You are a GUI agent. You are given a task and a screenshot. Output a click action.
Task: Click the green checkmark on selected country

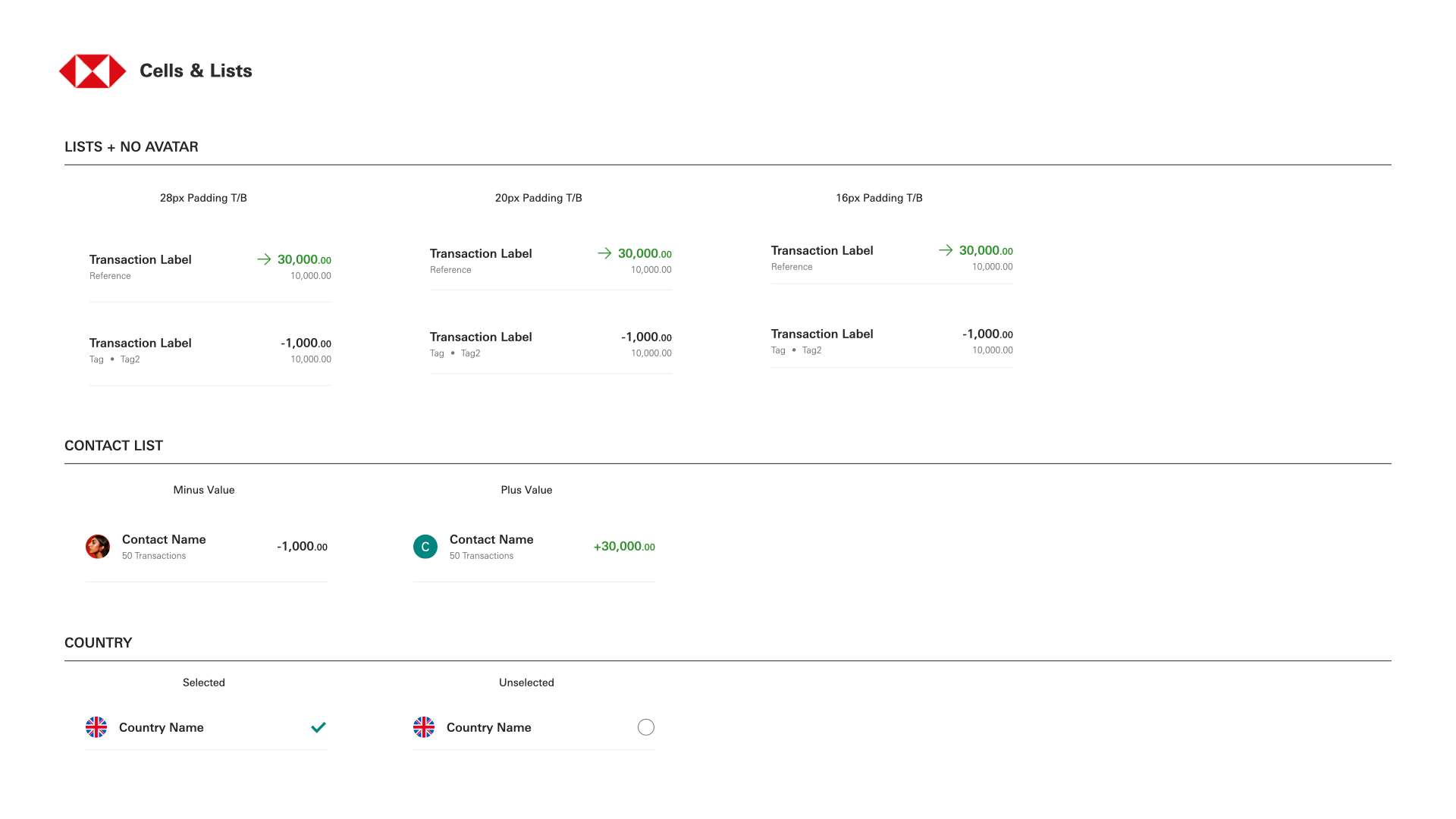[x=318, y=727]
